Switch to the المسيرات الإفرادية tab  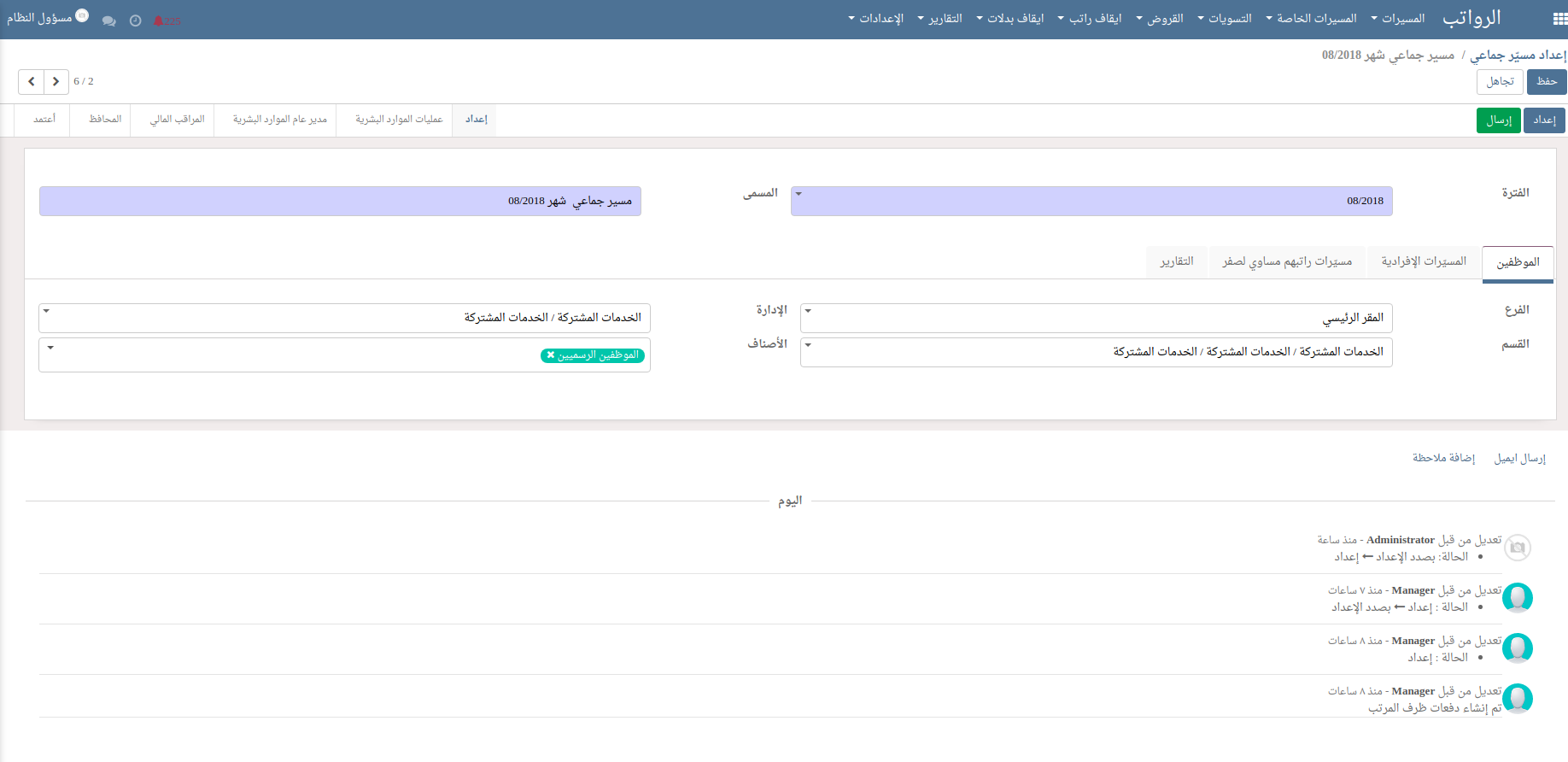[x=1424, y=261]
